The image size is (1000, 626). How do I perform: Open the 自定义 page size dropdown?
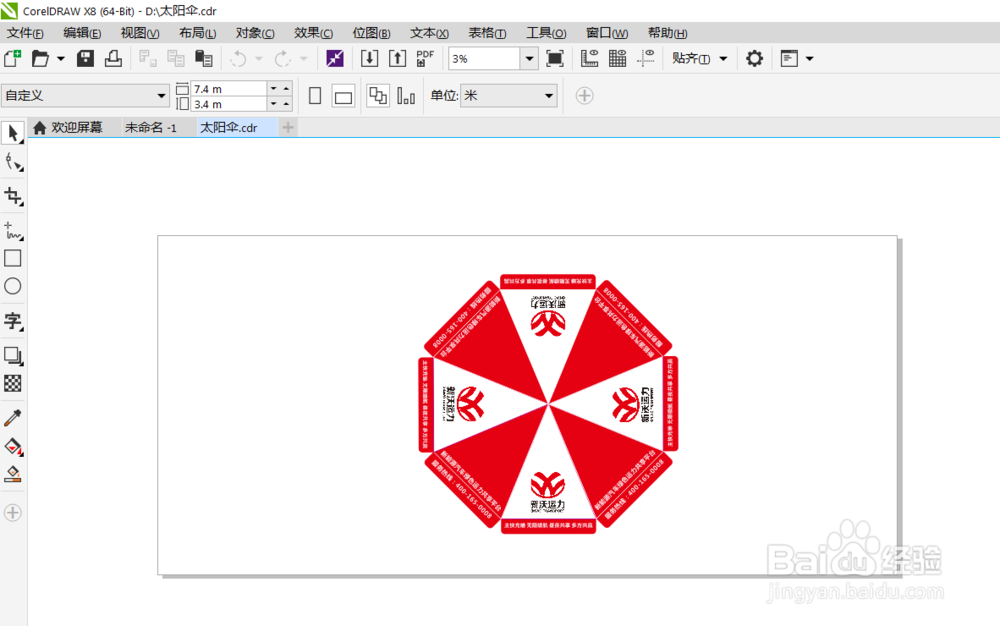pyautogui.click(x=161, y=96)
